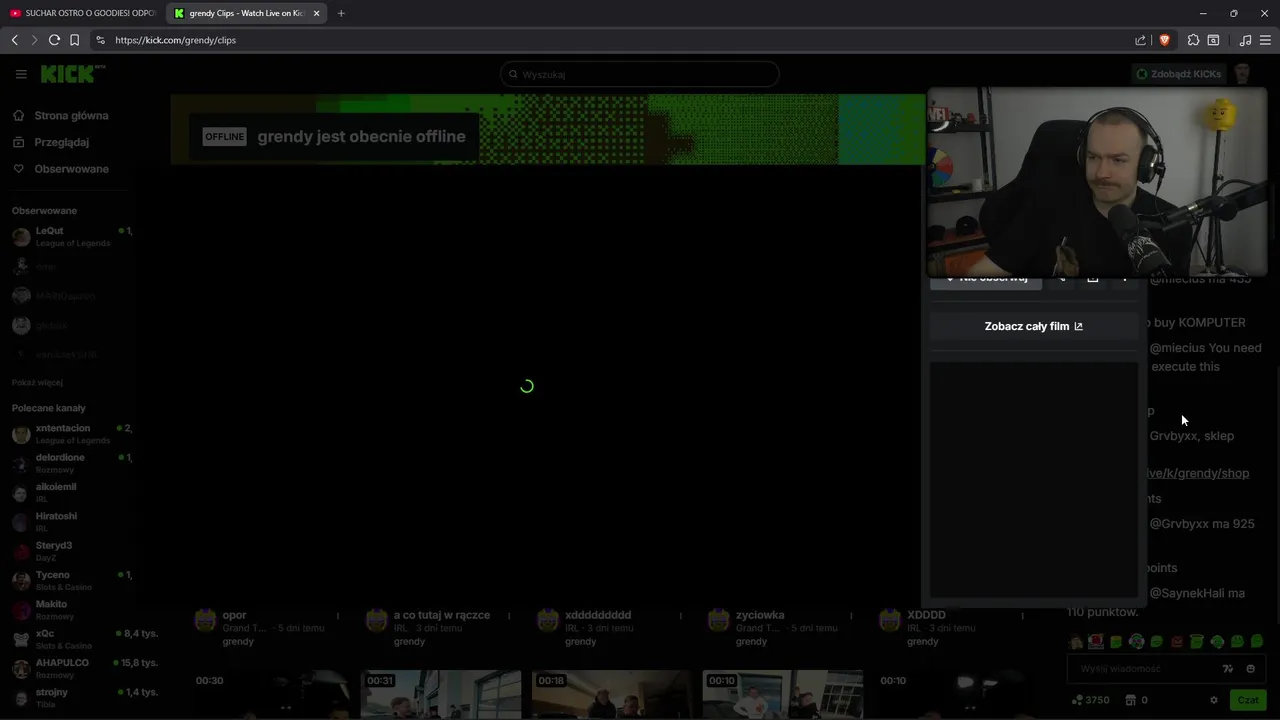Expand followed list with Pokaż więcej

pos(37,382)
